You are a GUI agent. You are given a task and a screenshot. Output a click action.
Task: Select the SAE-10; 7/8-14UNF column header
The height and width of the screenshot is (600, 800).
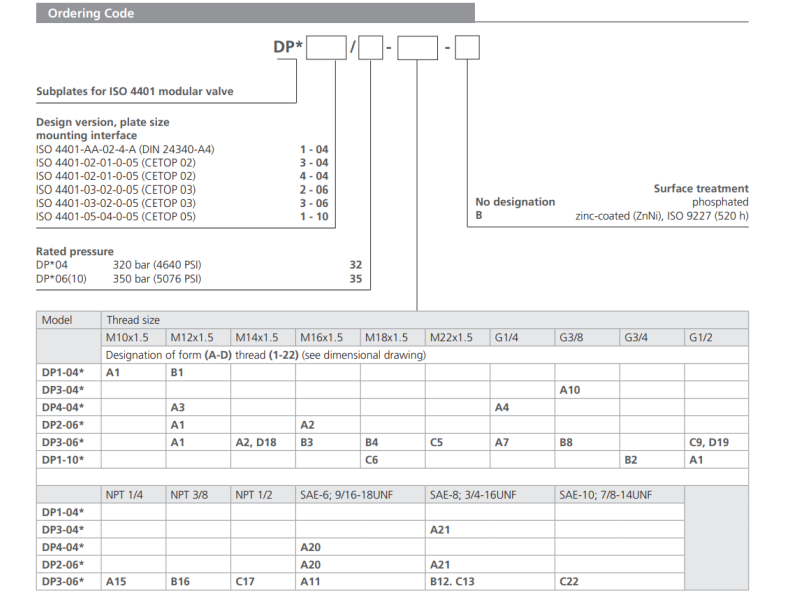tap(605, 494)
